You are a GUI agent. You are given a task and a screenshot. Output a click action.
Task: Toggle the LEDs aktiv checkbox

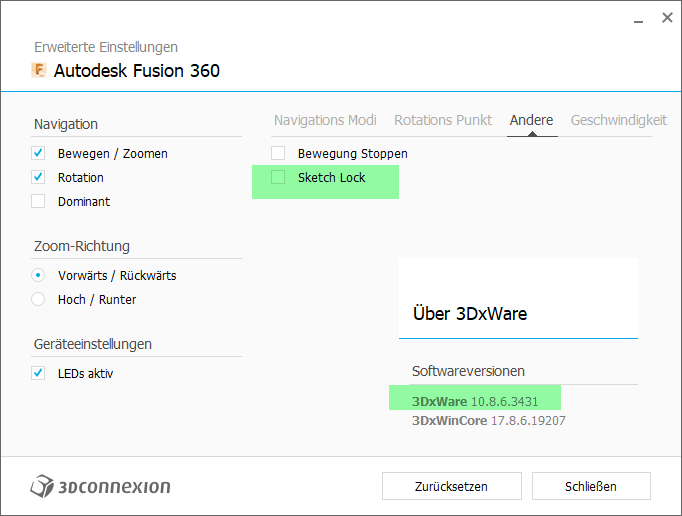tap(38, 374)
